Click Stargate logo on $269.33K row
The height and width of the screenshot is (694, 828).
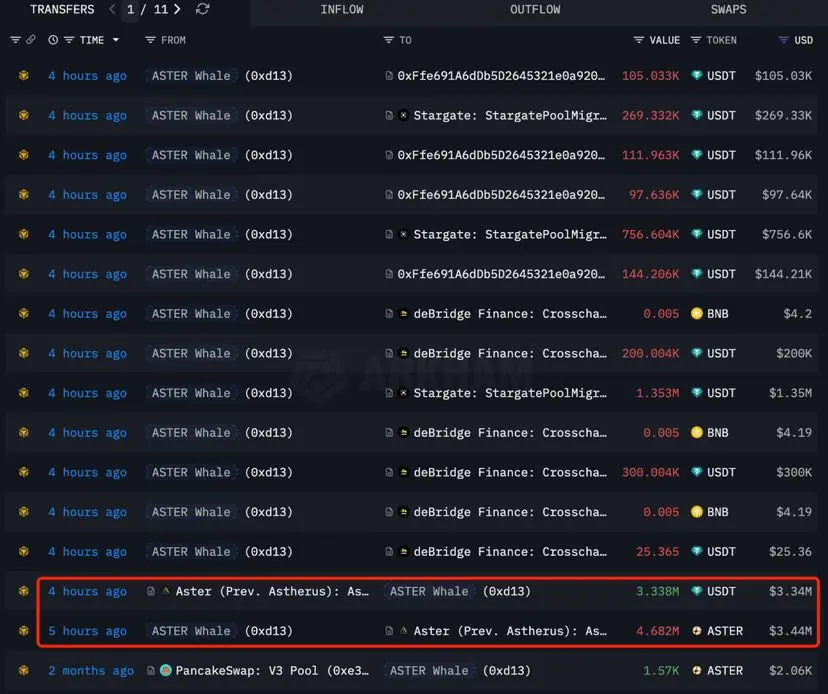[403, 115]
